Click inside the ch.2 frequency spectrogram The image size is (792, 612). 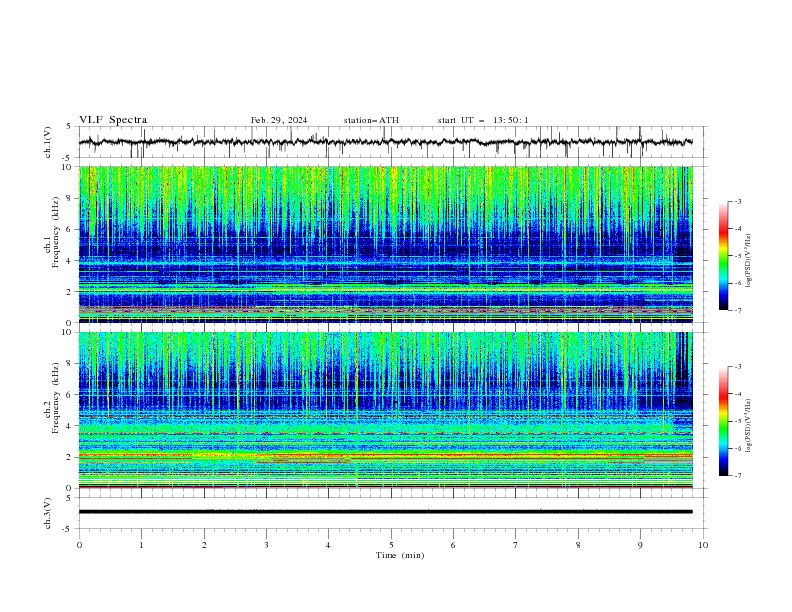385,410
